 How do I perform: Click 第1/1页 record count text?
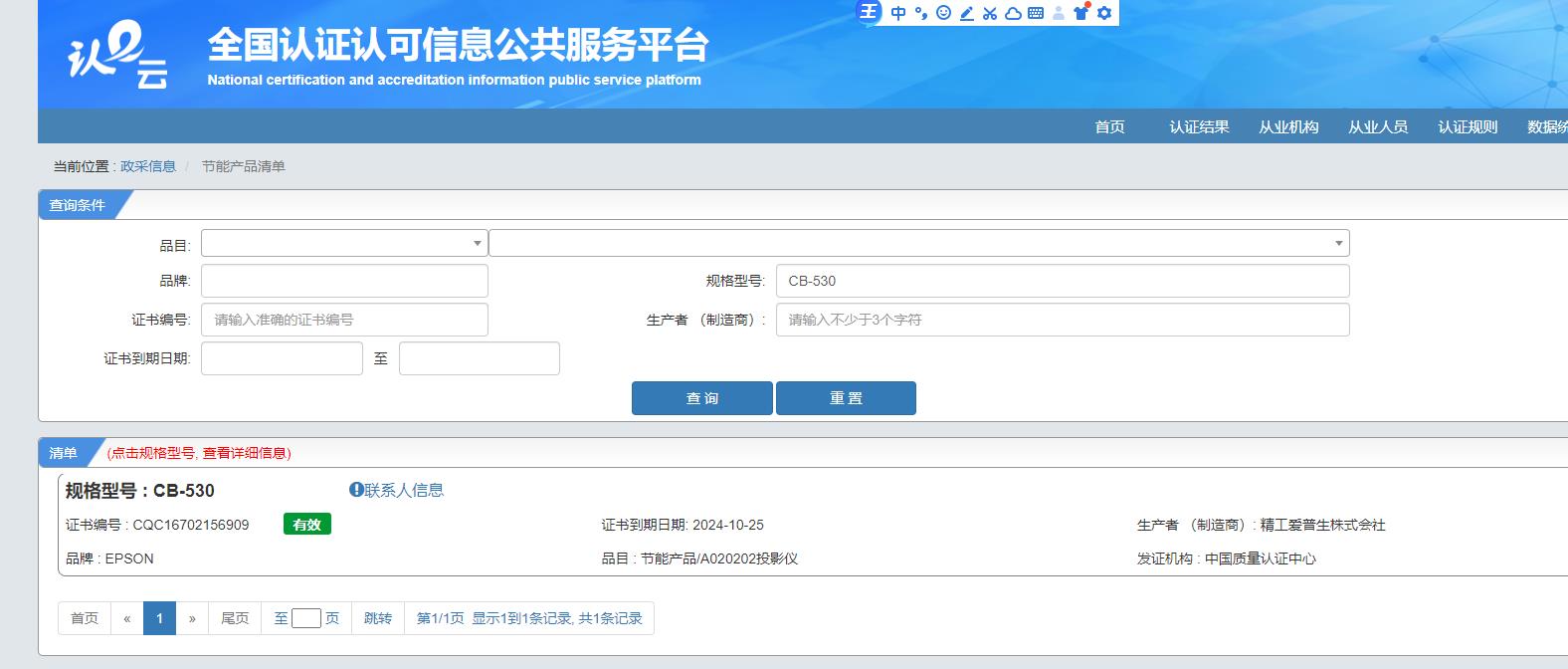point(529,618)
